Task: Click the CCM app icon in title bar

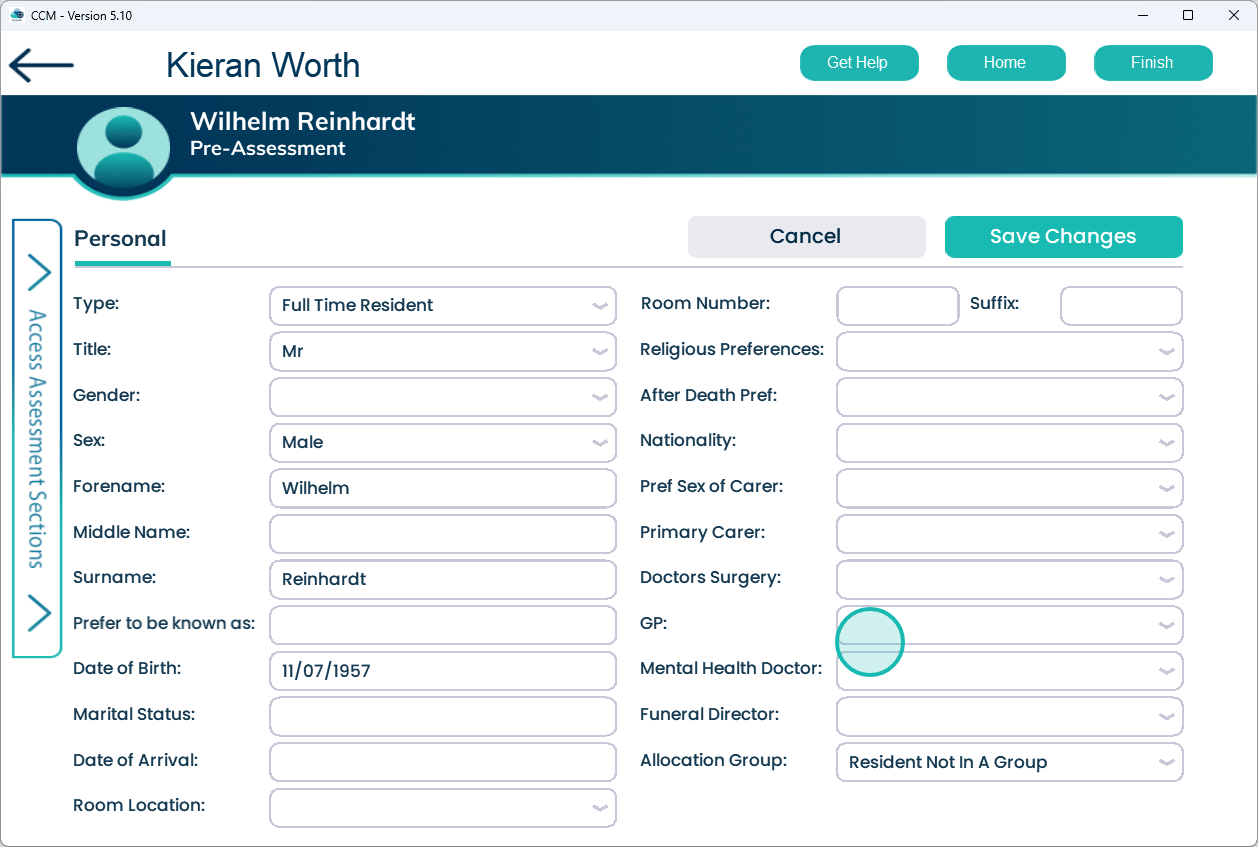Action: (x=16, y=15)
